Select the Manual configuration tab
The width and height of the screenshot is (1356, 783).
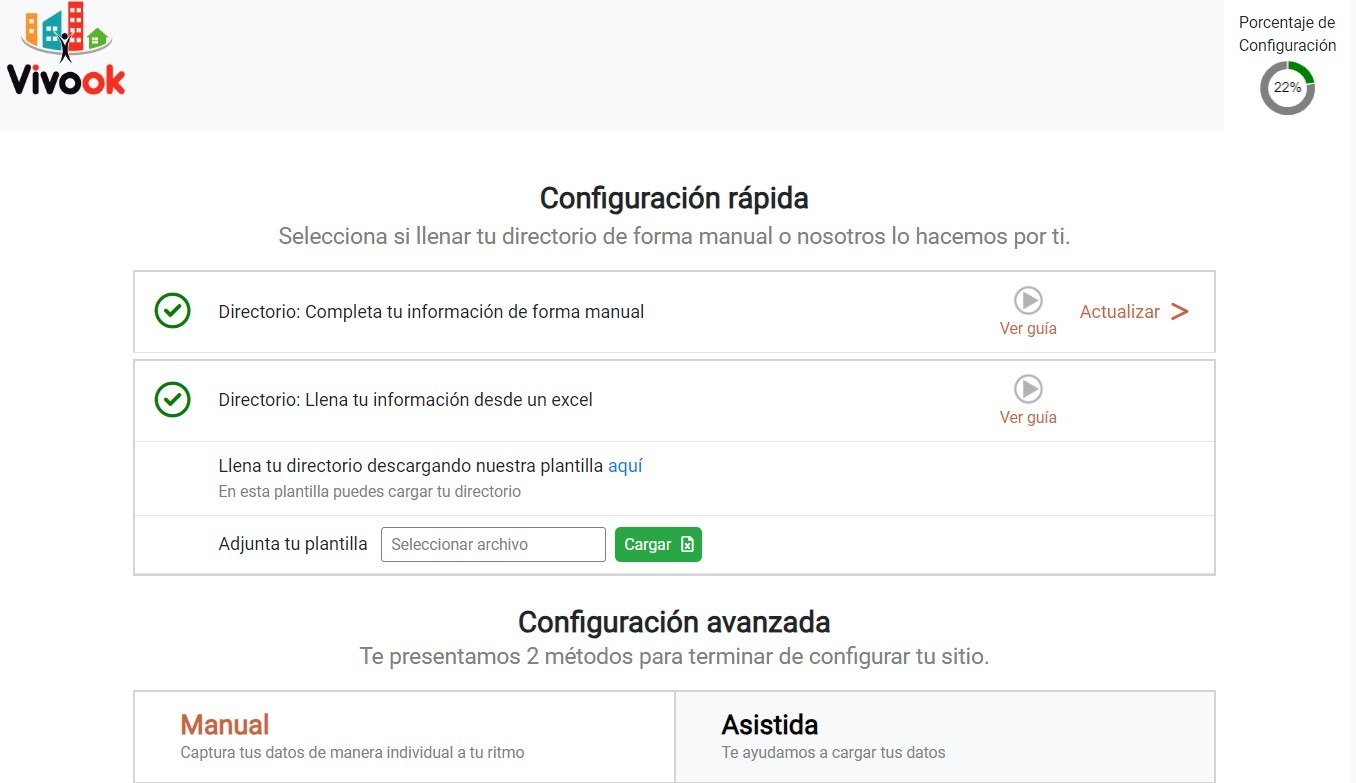point(404,736)
